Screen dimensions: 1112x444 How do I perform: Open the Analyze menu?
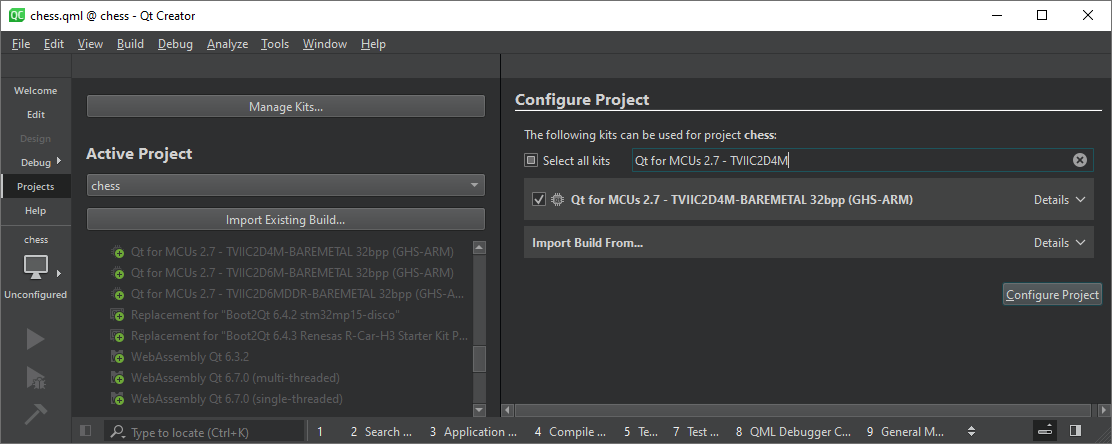point(227,44)
